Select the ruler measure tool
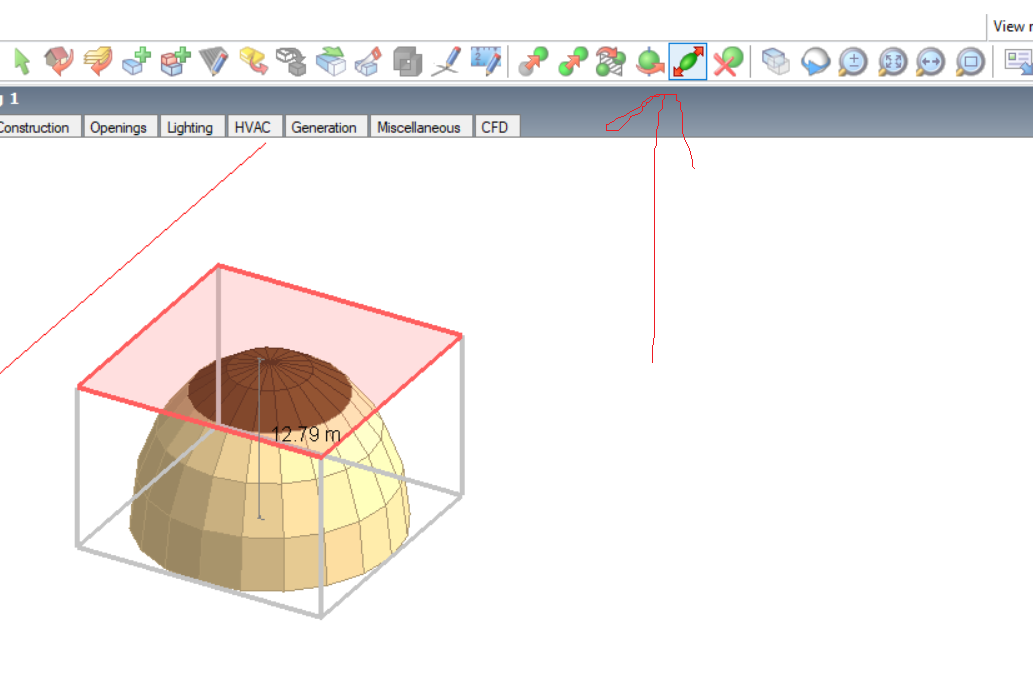 tap(486, 61)
